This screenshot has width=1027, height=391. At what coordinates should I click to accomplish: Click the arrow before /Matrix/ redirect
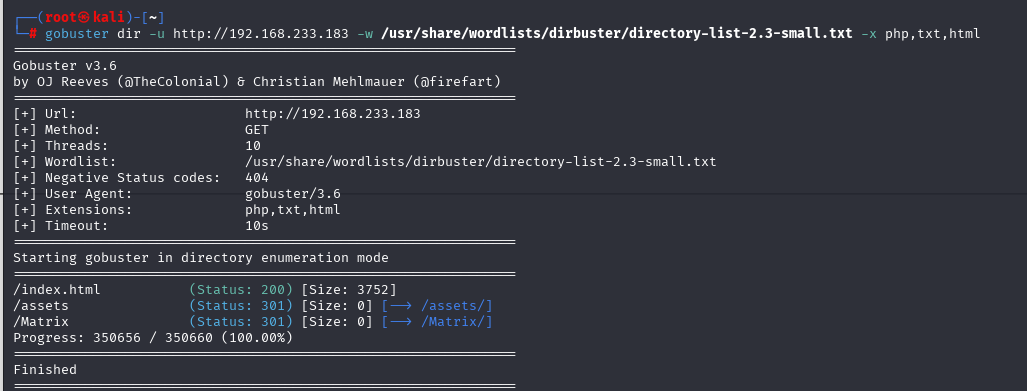click(401, 322)
